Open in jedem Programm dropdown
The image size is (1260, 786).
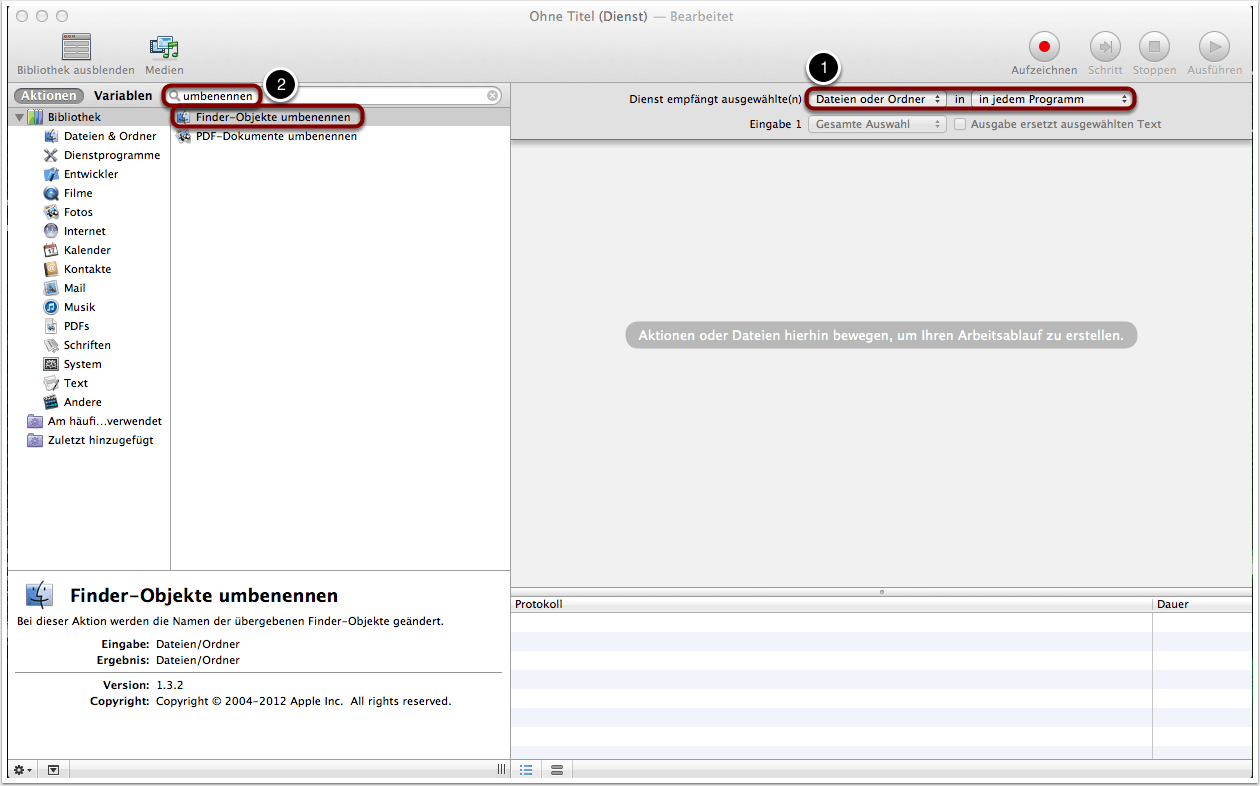1053,99
